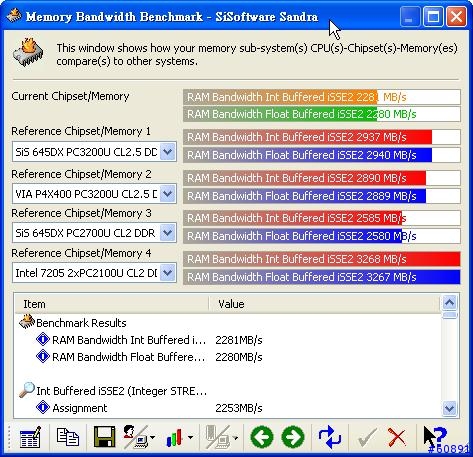Click the Options table icon in bottom toolbar
Viewport: 473px width, 457px height.
click(30, 437)
